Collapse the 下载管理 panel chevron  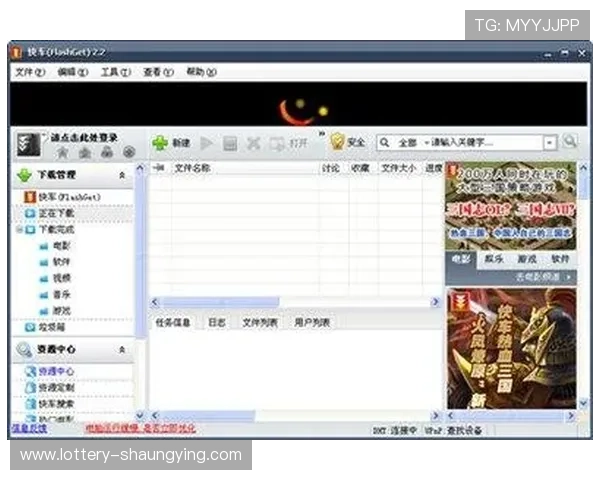point(122,175)
